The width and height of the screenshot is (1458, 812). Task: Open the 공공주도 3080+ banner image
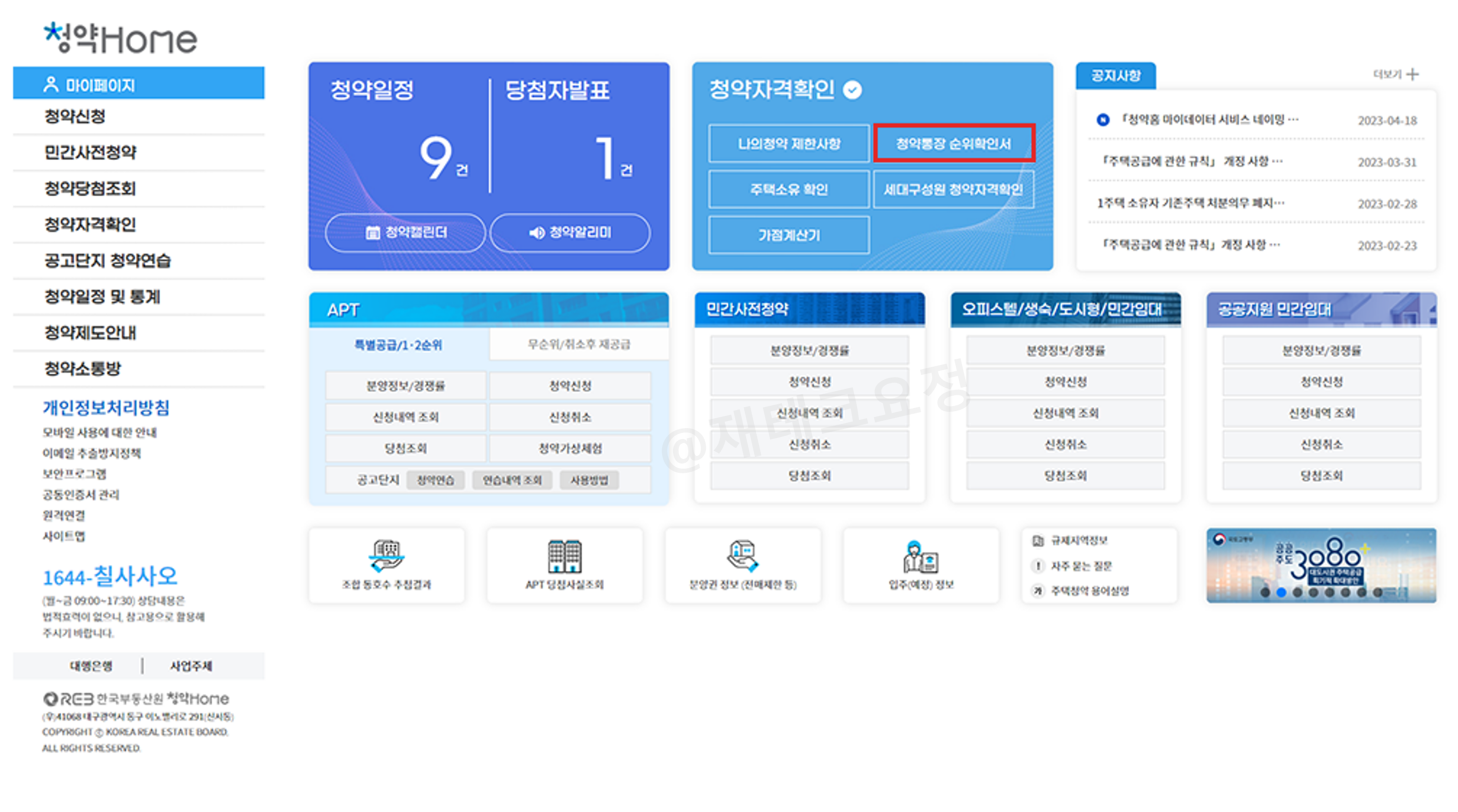[x=1321, y=565]
